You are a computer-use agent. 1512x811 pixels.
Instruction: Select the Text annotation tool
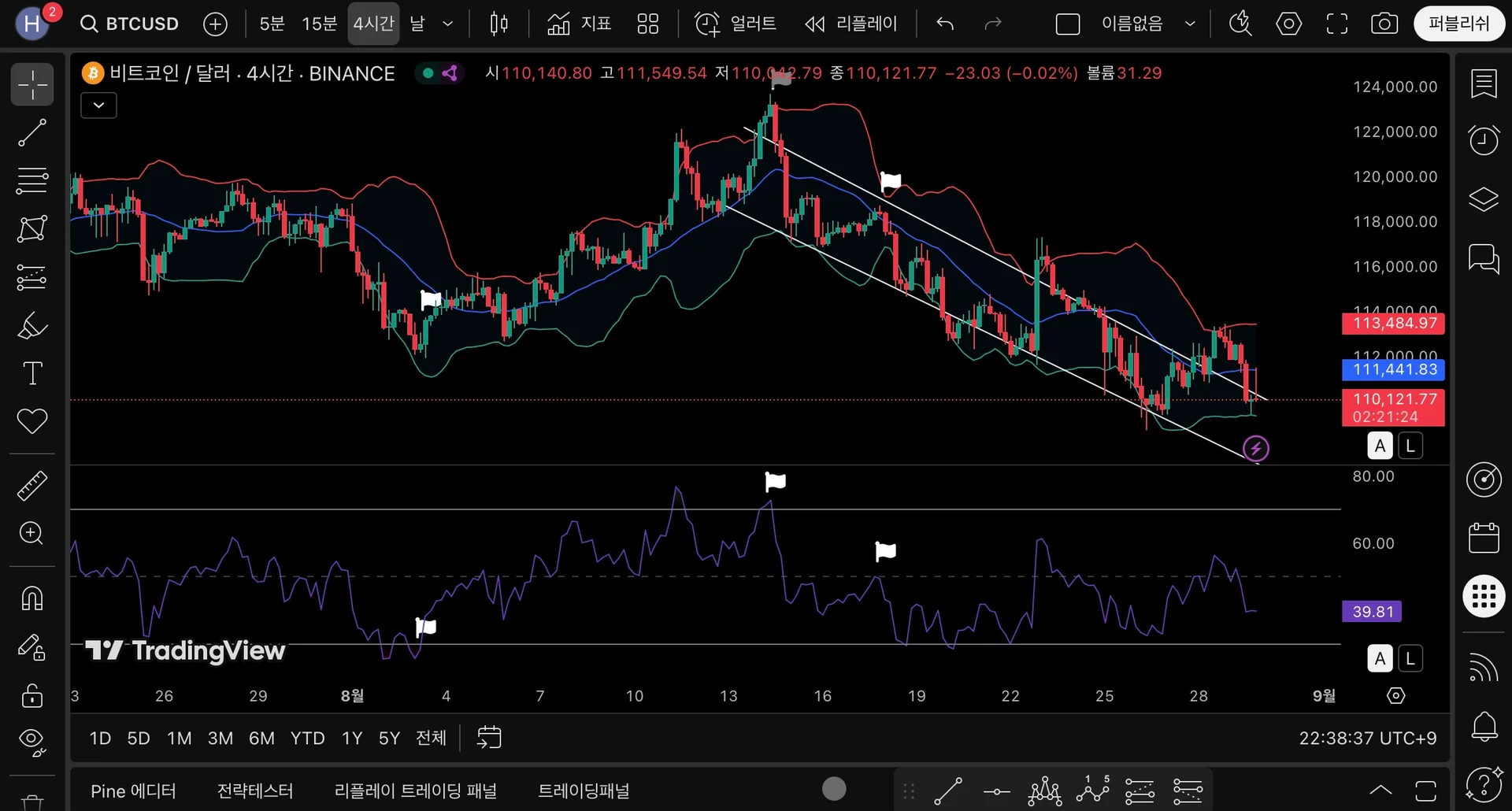[32, 373]
